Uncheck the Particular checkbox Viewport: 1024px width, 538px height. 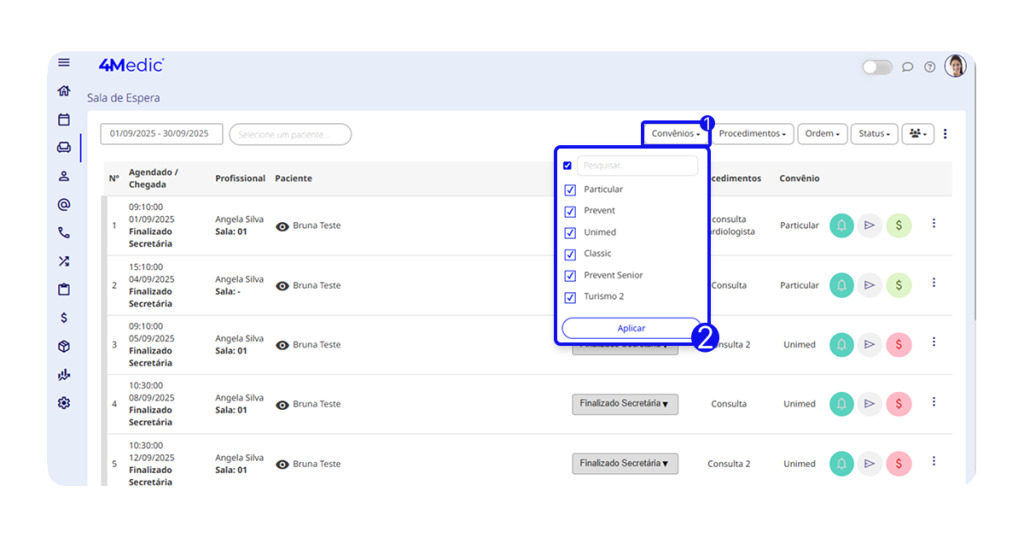570,190
